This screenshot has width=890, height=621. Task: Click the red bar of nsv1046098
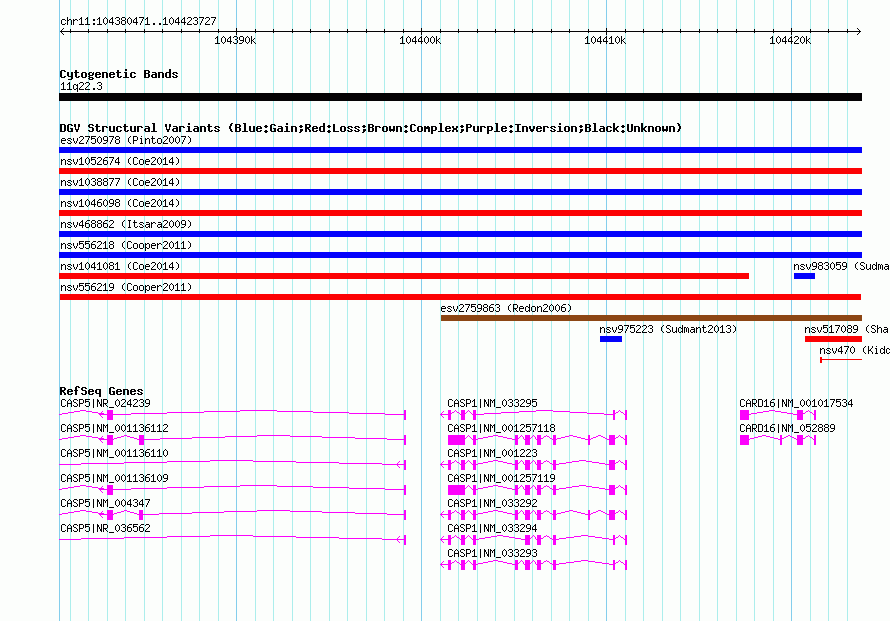460,213
